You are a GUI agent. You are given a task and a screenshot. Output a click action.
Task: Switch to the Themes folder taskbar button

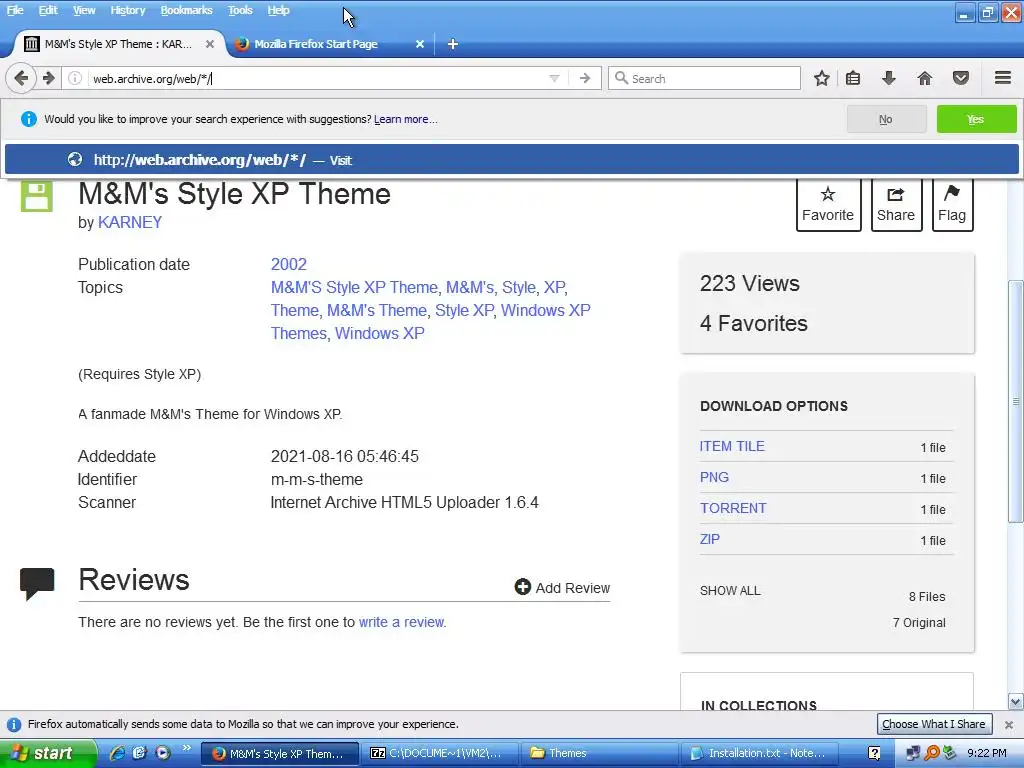pos(600,754)
